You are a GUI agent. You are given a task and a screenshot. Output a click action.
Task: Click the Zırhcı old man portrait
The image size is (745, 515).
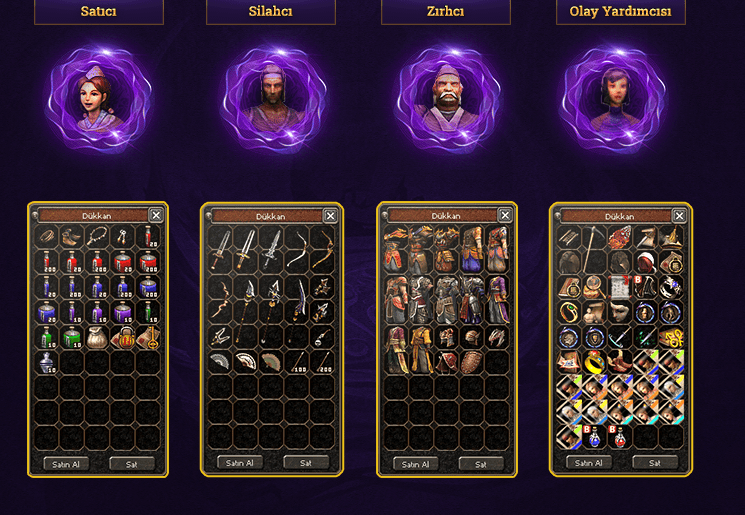[x=447, y=99]
